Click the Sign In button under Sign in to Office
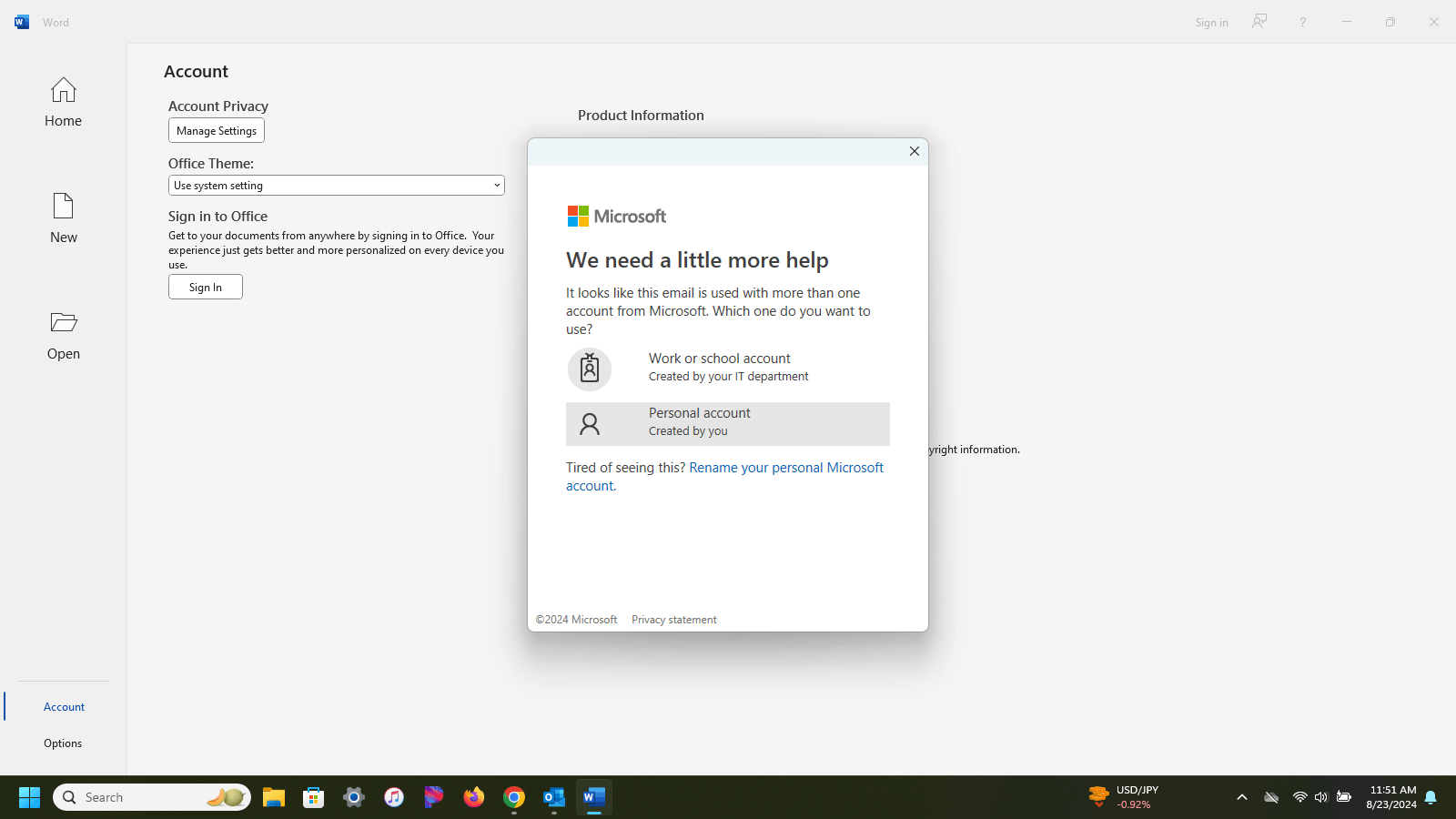Viewport: 1456px width, 819px height. (x=206, y=288)
